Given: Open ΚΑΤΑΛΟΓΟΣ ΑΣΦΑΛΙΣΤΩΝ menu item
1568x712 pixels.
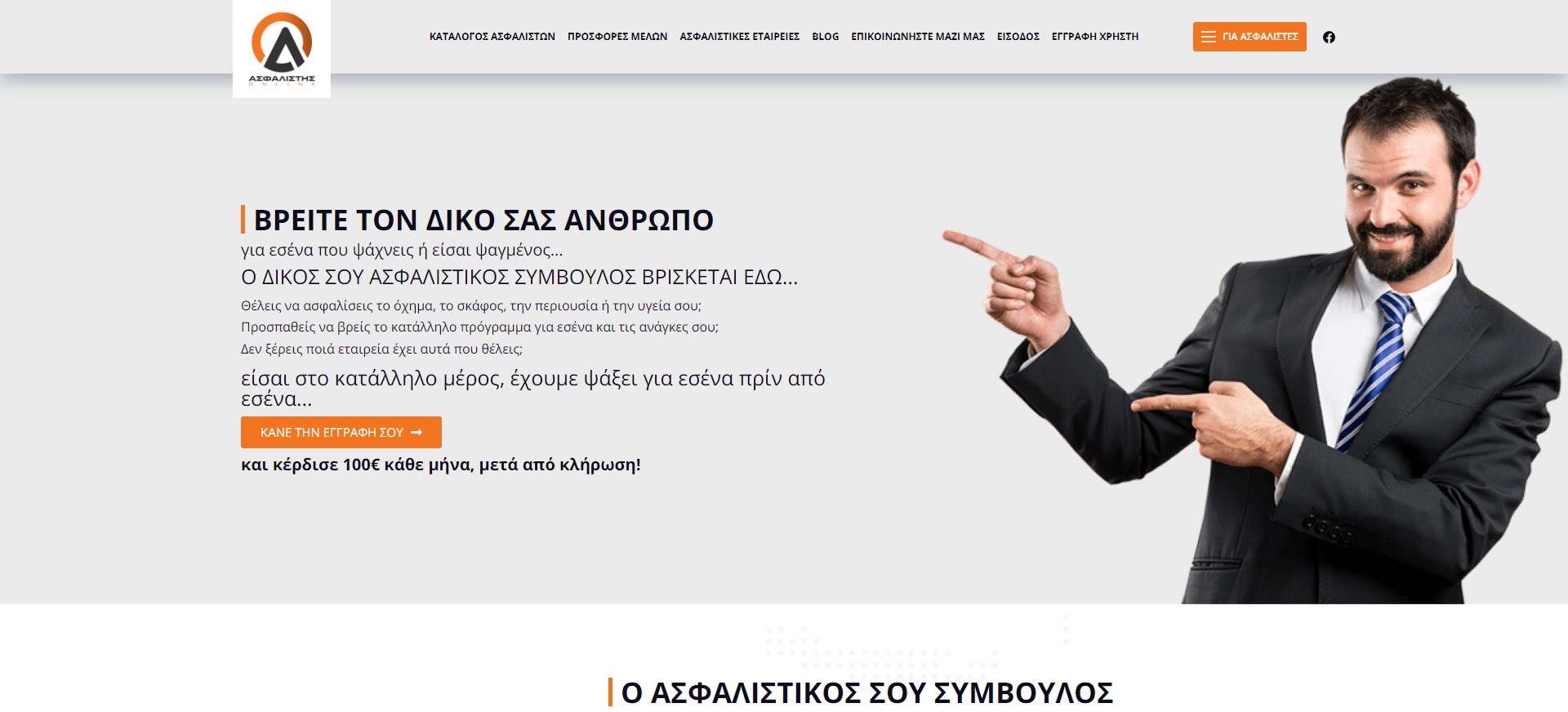Looking at the screenshot, I should 492,37.
